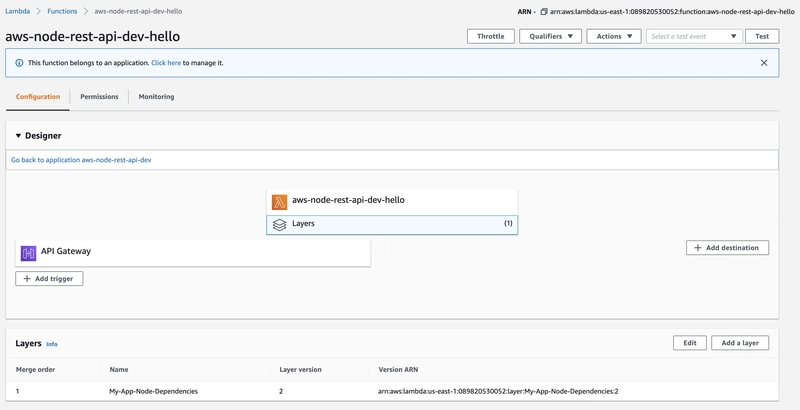Open the Select a test event dropdown
Screen dimensions: 800x410
tap(694, 36)
